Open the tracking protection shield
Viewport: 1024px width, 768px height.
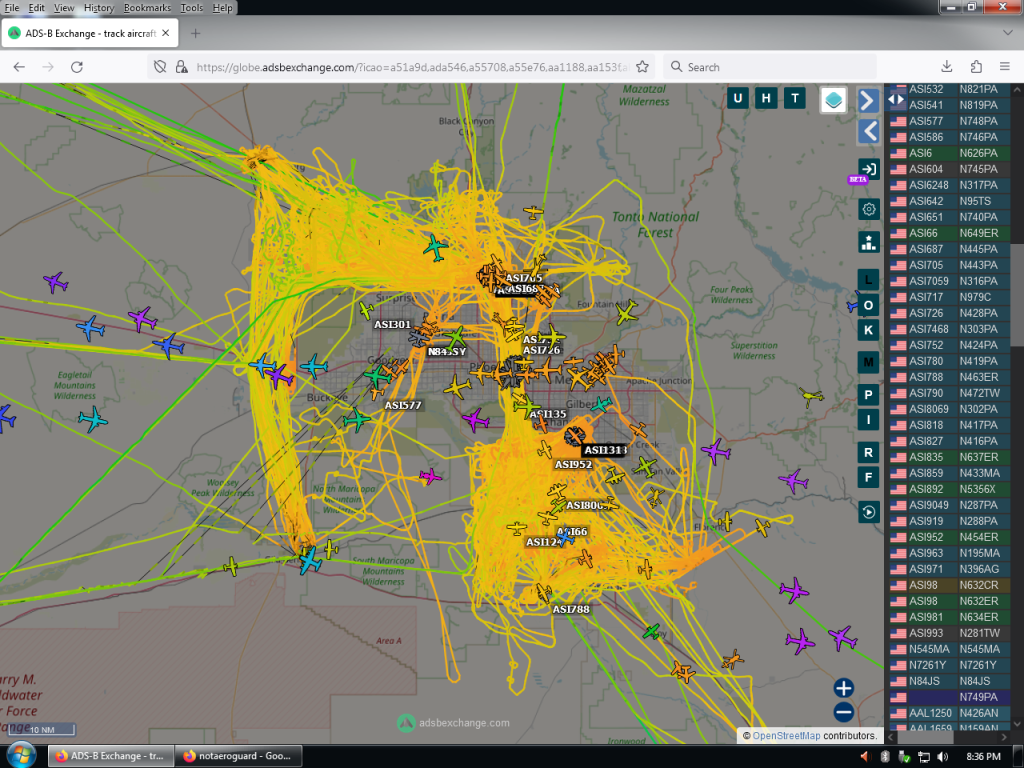[x=160, y=67]
